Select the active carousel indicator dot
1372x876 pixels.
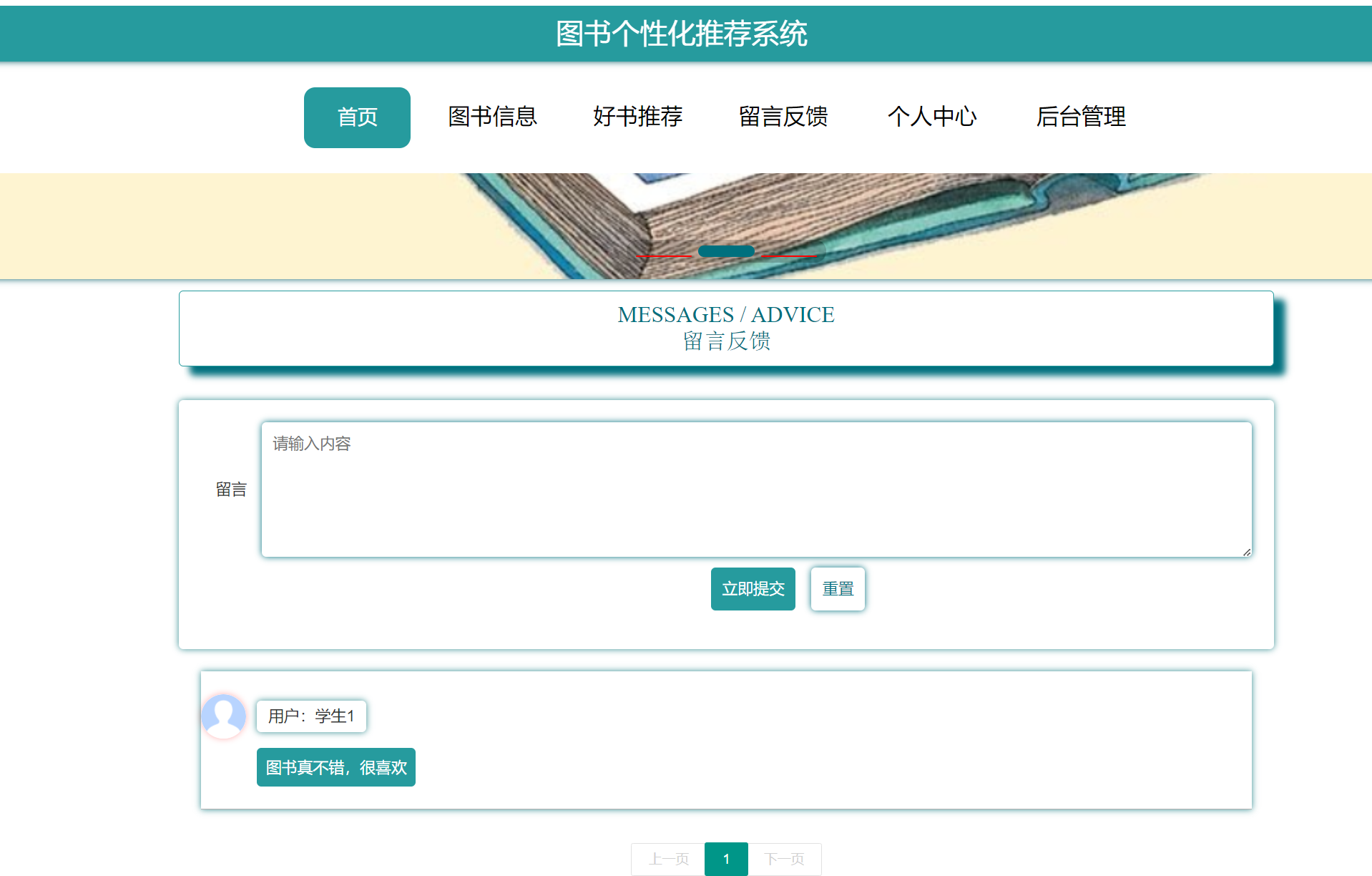click(725, 250)
